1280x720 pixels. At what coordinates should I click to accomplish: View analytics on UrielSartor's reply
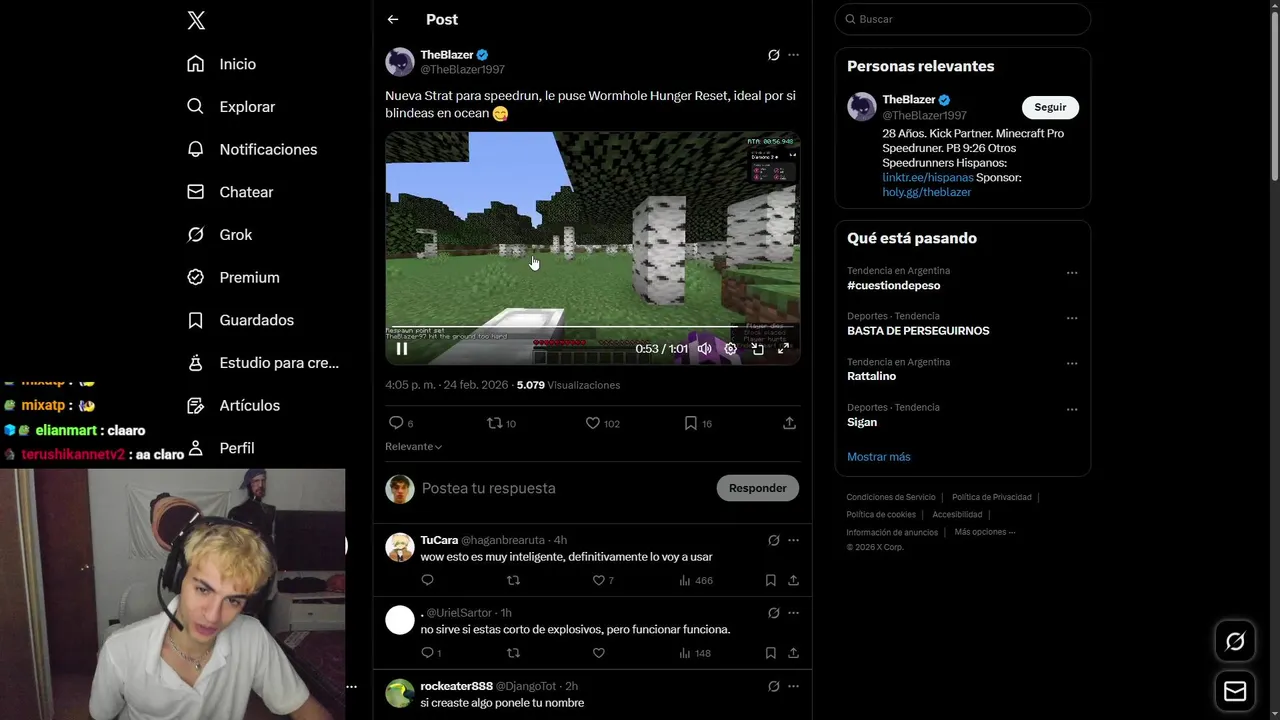coord(695,653)
